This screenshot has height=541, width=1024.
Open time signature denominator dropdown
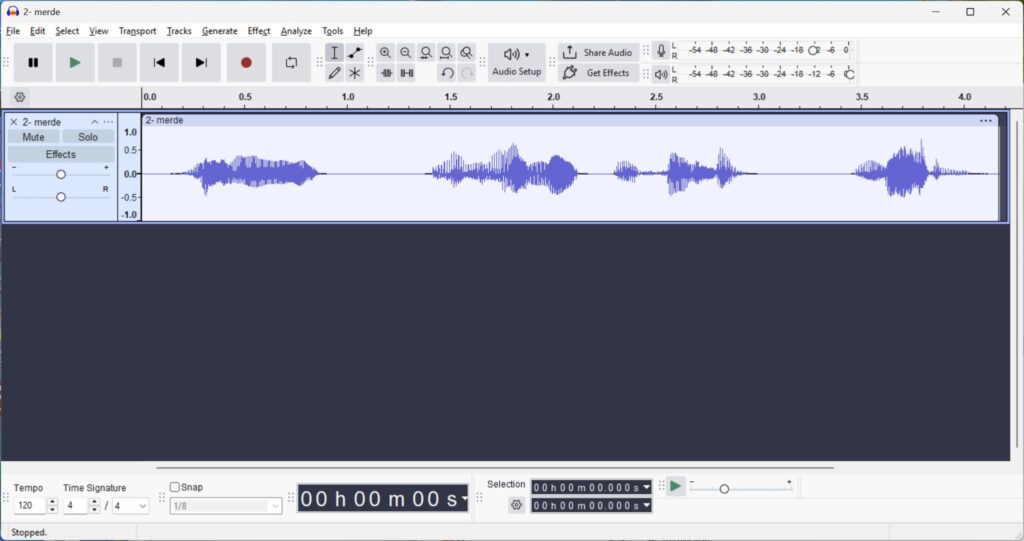click(x=130, y=506)
